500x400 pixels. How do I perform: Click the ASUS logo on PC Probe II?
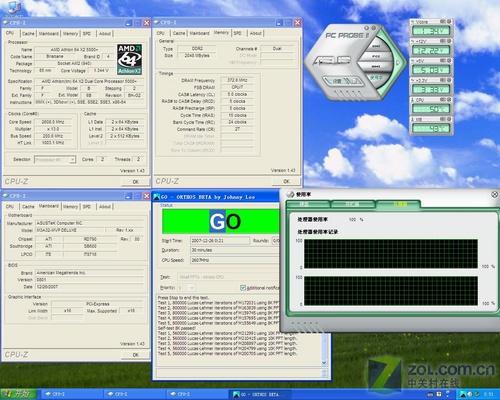332,61
